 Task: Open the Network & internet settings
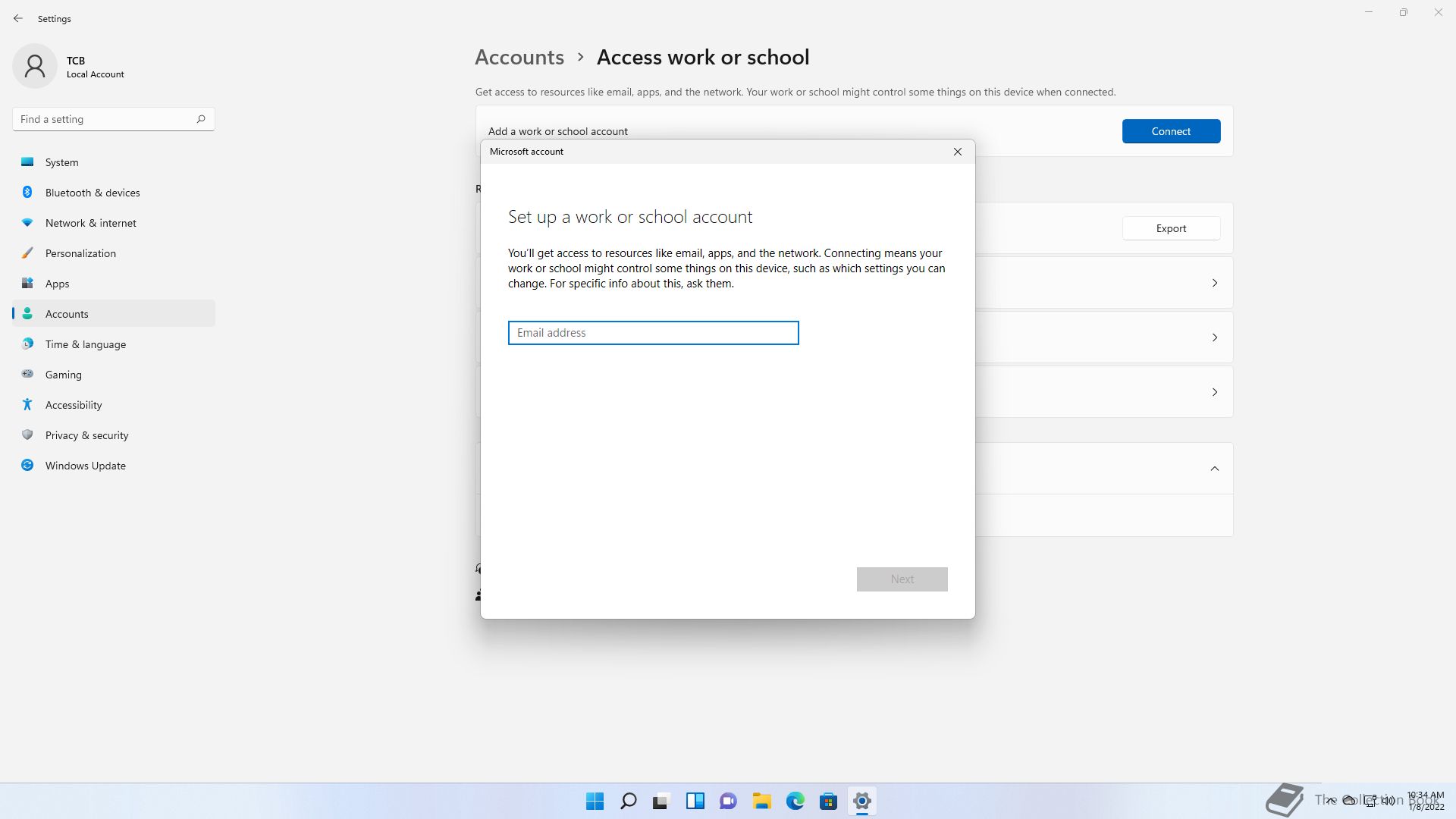click(x=90, y=223)
